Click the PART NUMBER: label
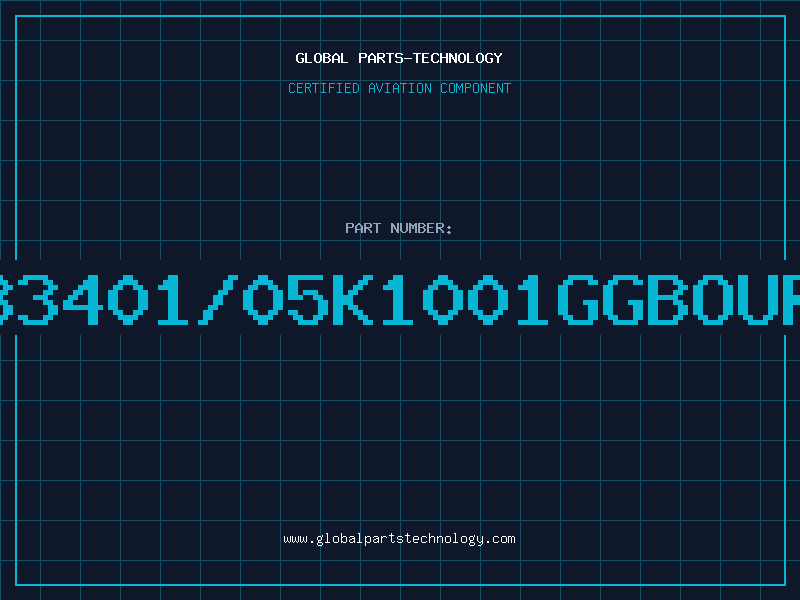Screen dimensions: 800x600 [x=399, y=228]
